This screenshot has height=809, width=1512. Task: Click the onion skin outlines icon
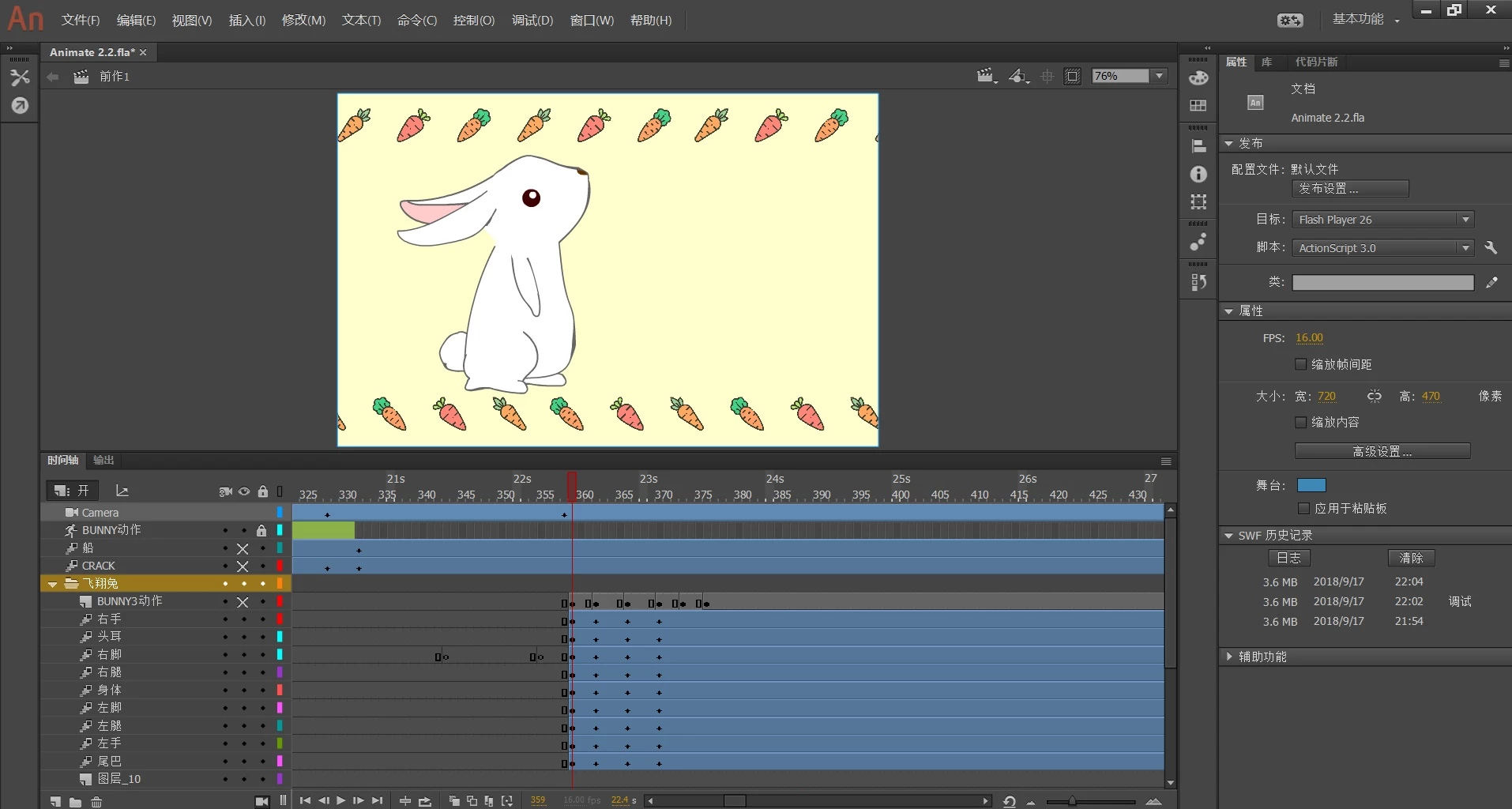point(472,801)
